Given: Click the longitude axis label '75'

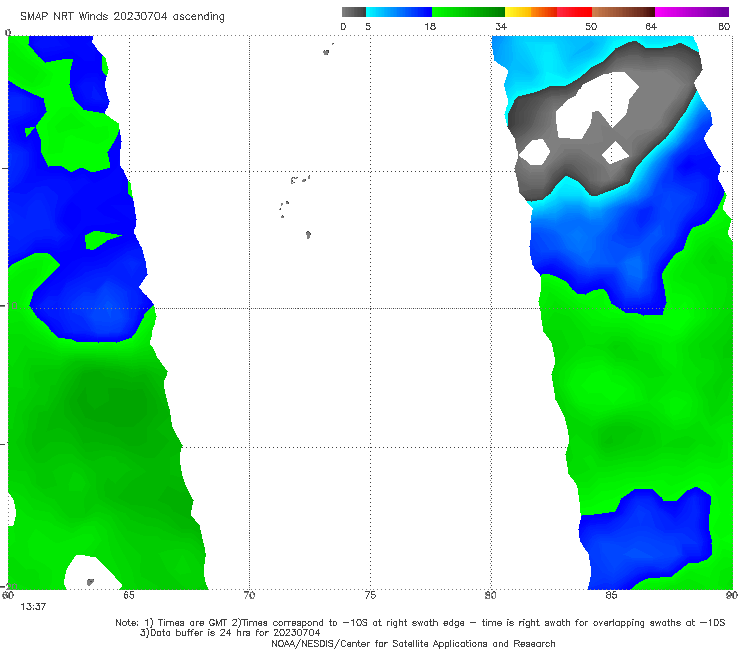Looking at the screenshot, I should [x=370, y=595].
